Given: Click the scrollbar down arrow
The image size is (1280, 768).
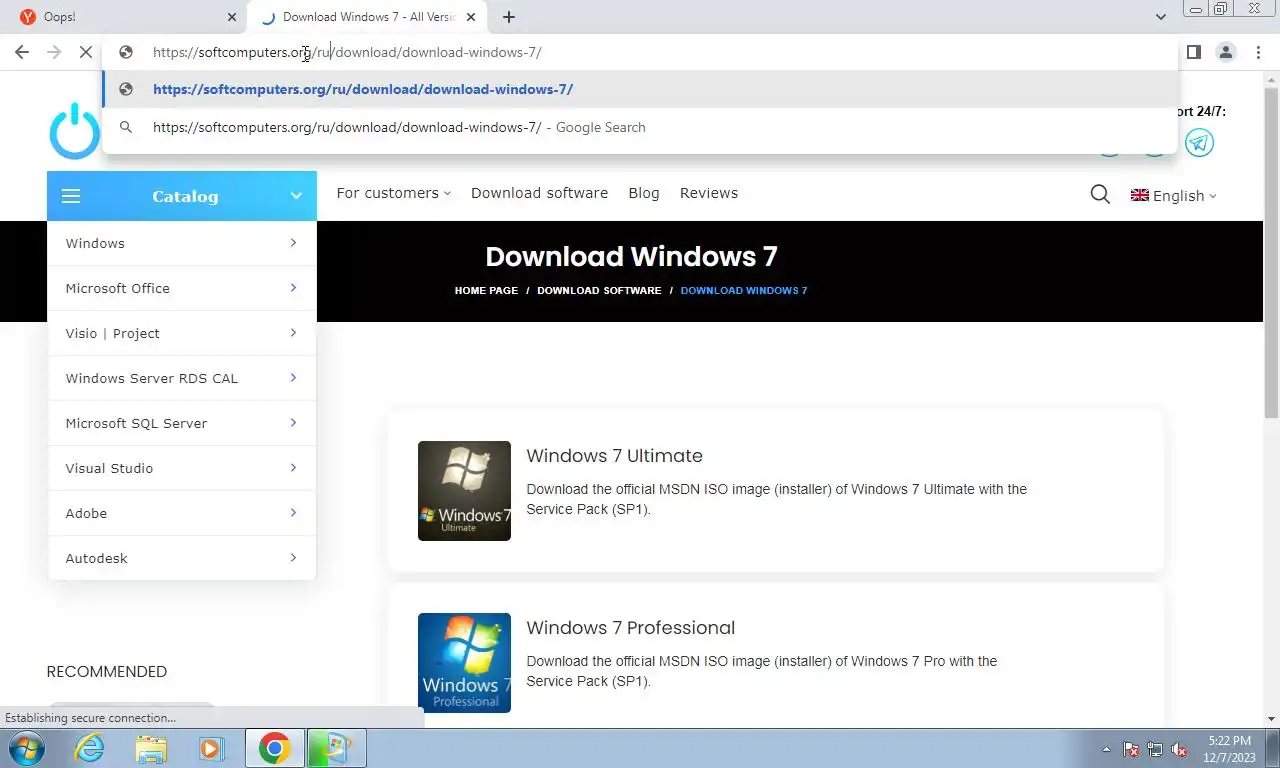Looking at the screenshot, I should click(1272, 718).
